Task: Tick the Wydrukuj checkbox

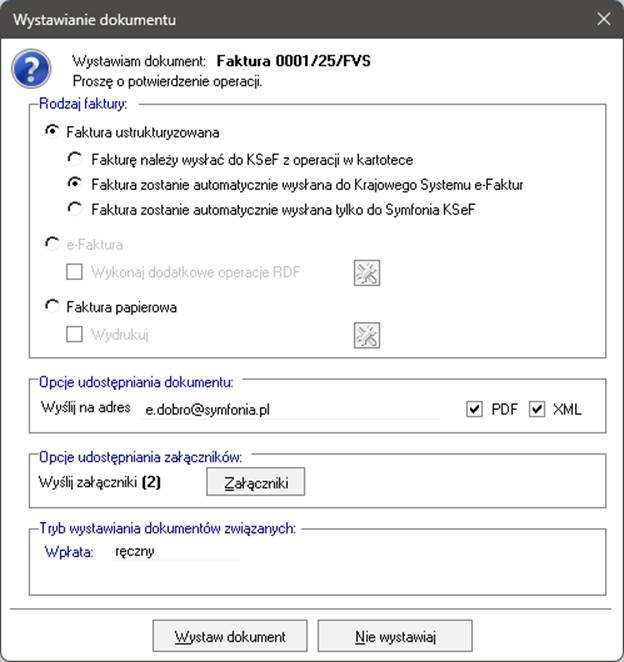Action: (x=74, y=335)
